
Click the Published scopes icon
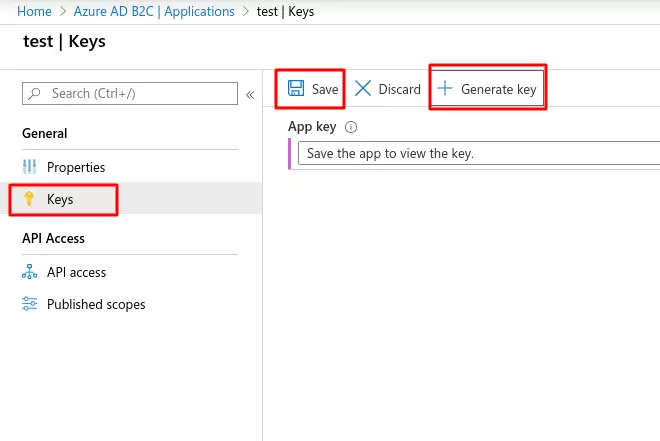tap(29, 303)
